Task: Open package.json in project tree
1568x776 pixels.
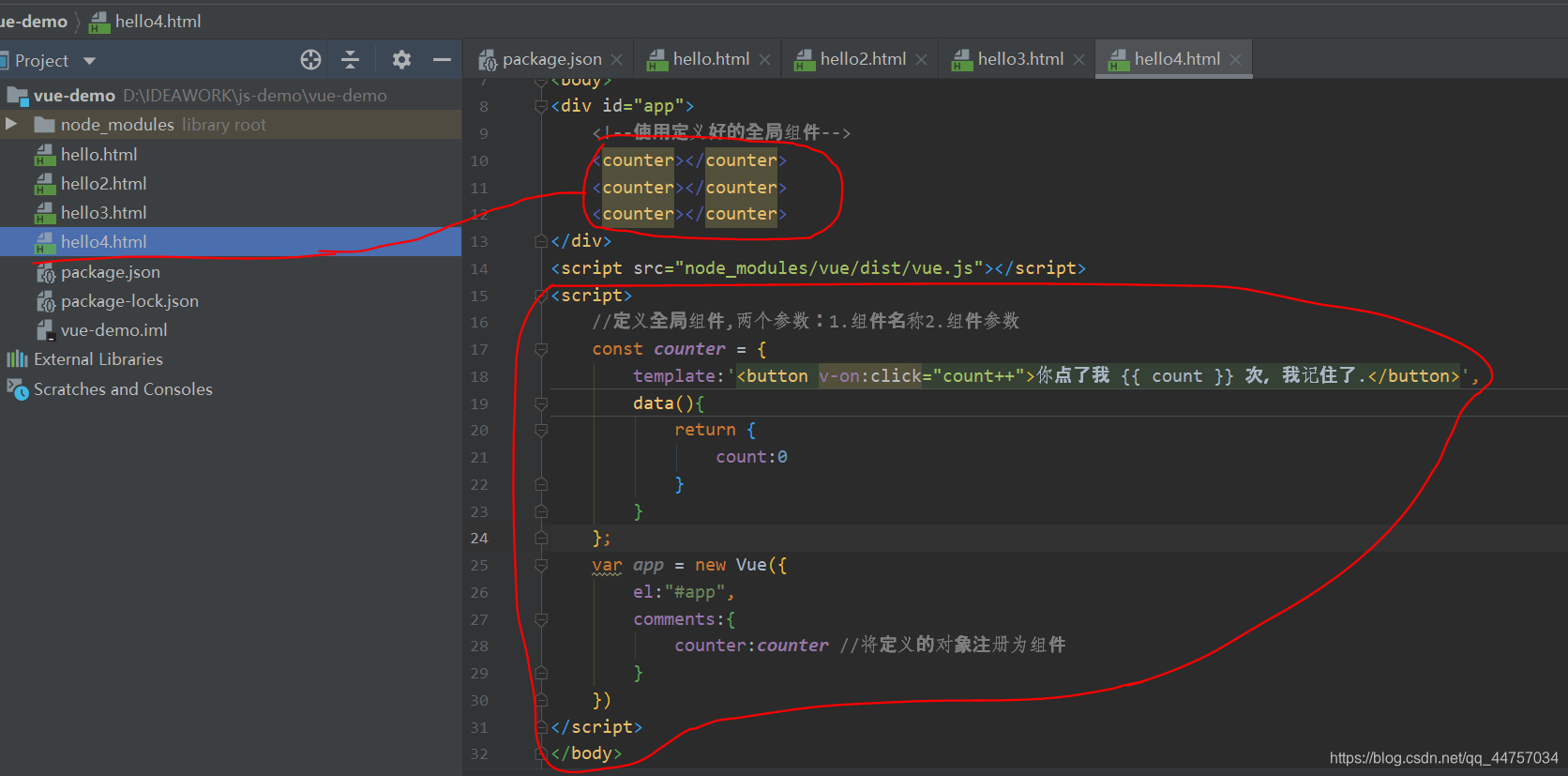Action: 111,272
